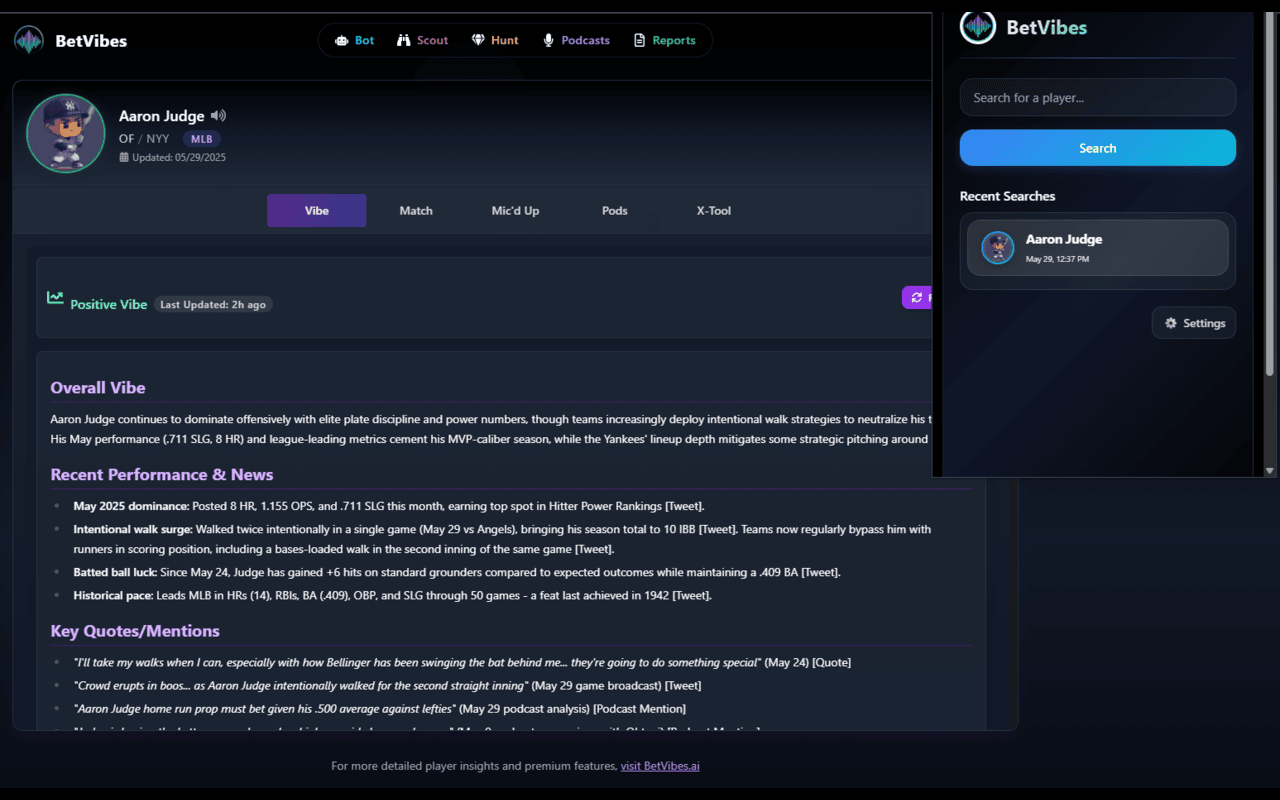
Task: Go to the Hunt diamond nav item
Action: [x=495, y=40]
